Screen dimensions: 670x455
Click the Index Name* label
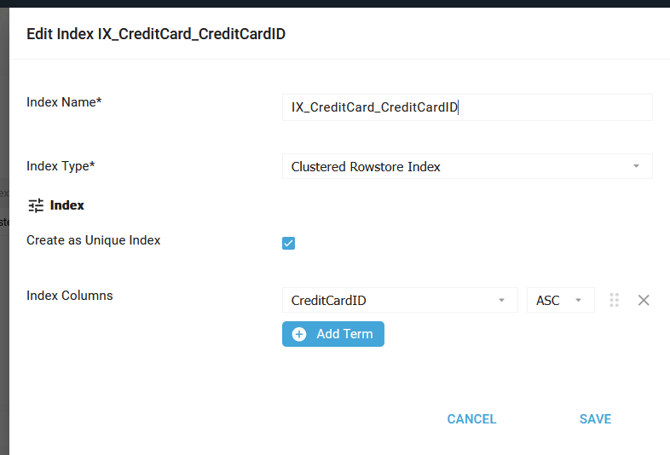coord(64,101)
